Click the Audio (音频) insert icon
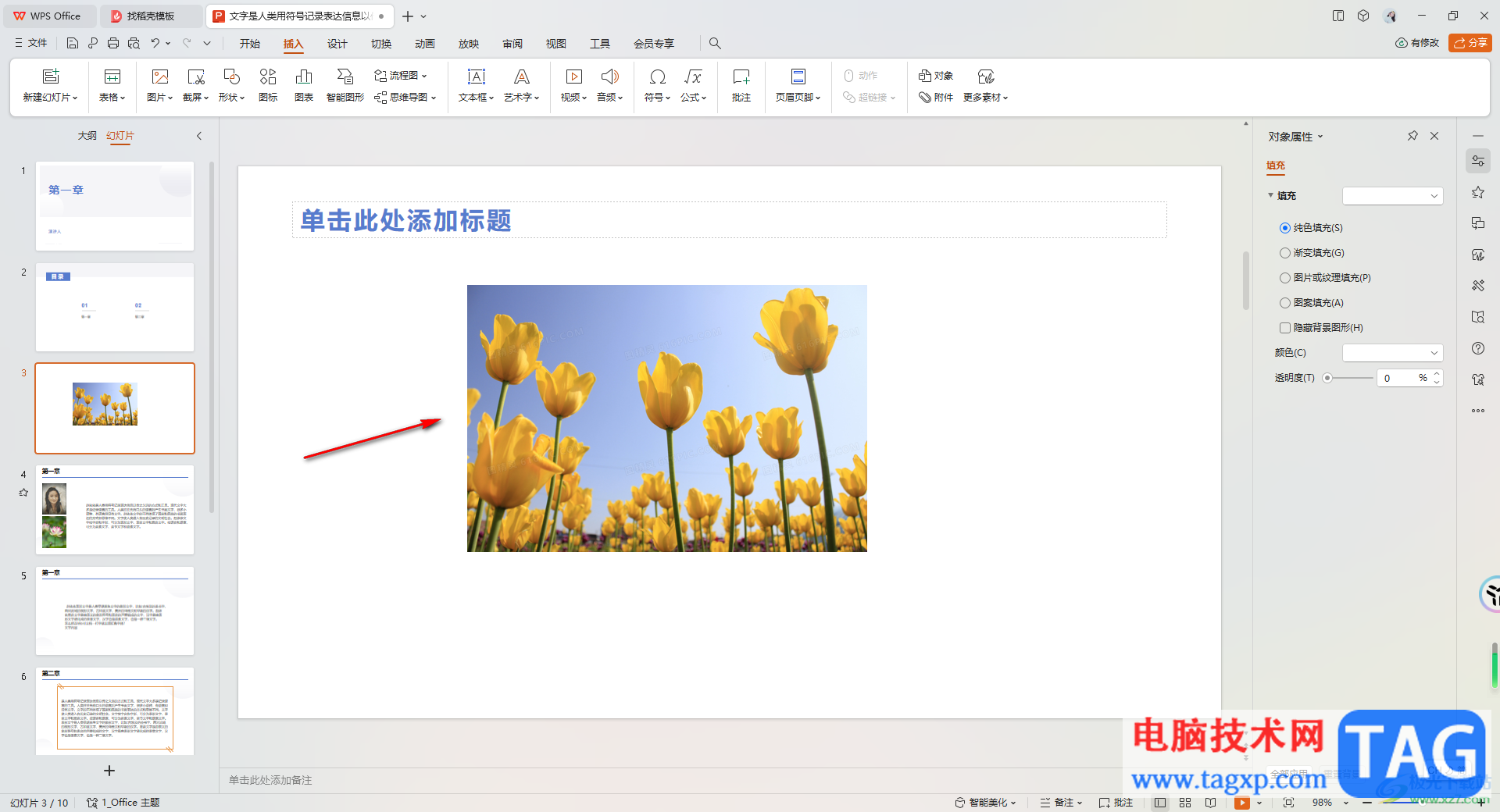 pos(609,77)
